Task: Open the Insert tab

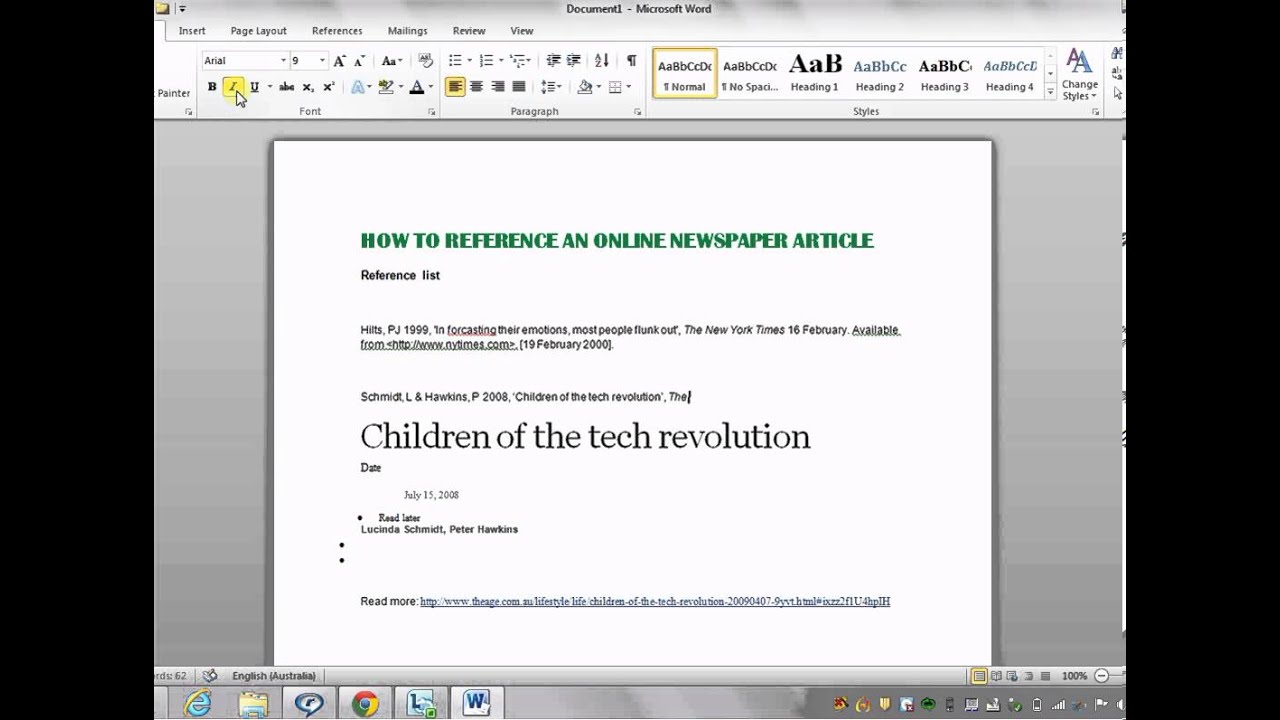Action: 192,31
